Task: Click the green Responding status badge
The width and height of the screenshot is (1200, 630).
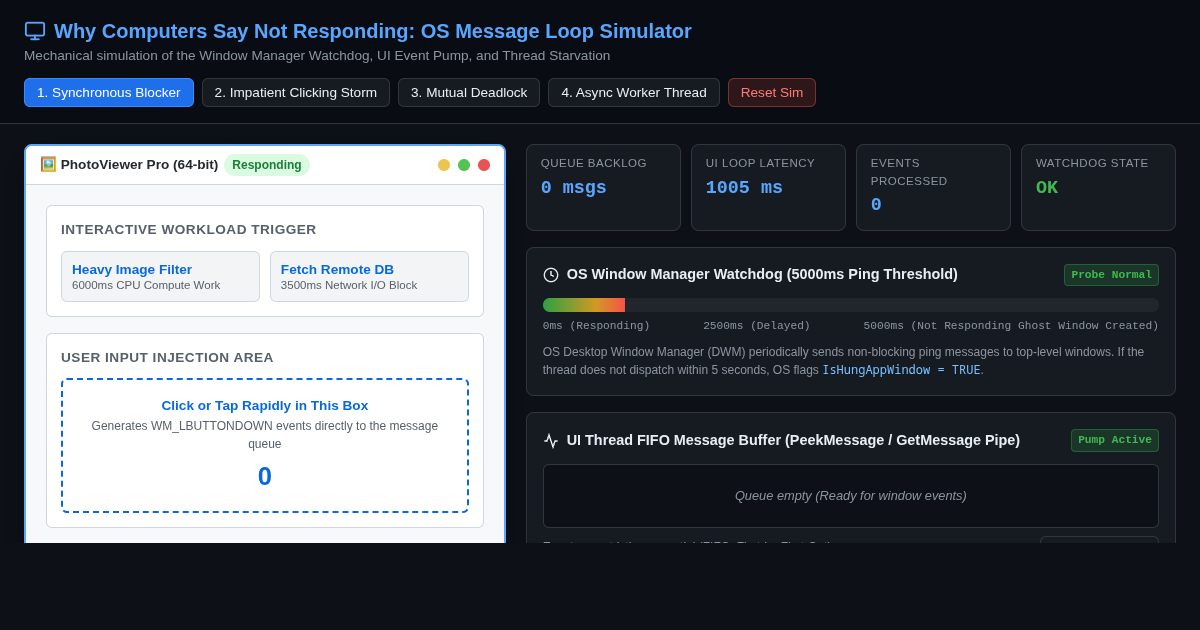Action: (x=267, y=165)
